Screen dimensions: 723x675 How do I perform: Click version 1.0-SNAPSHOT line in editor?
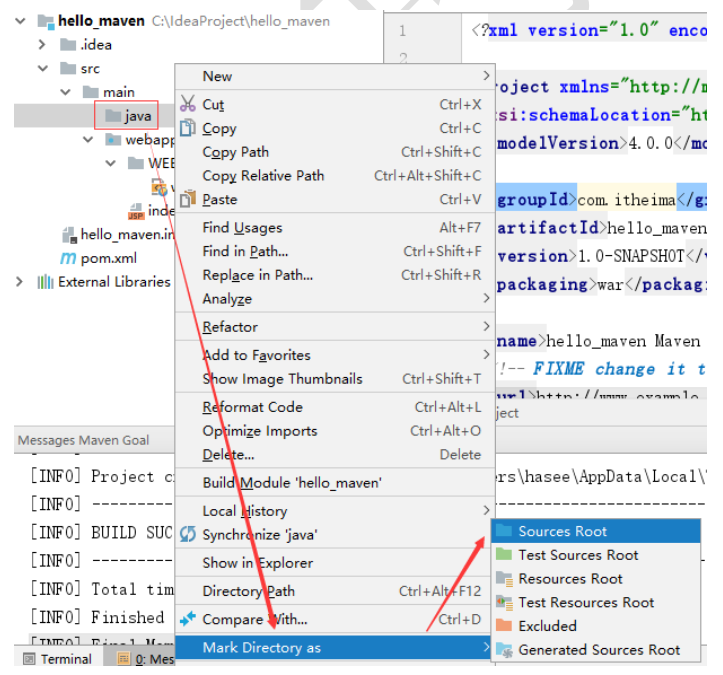point(601,255)
